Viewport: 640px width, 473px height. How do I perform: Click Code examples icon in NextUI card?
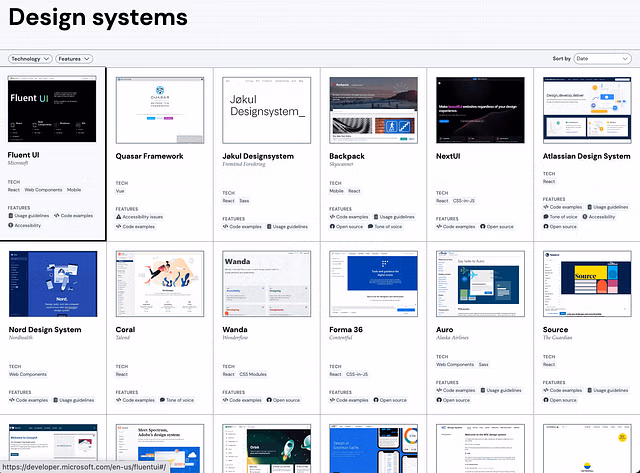pos(439,227)
